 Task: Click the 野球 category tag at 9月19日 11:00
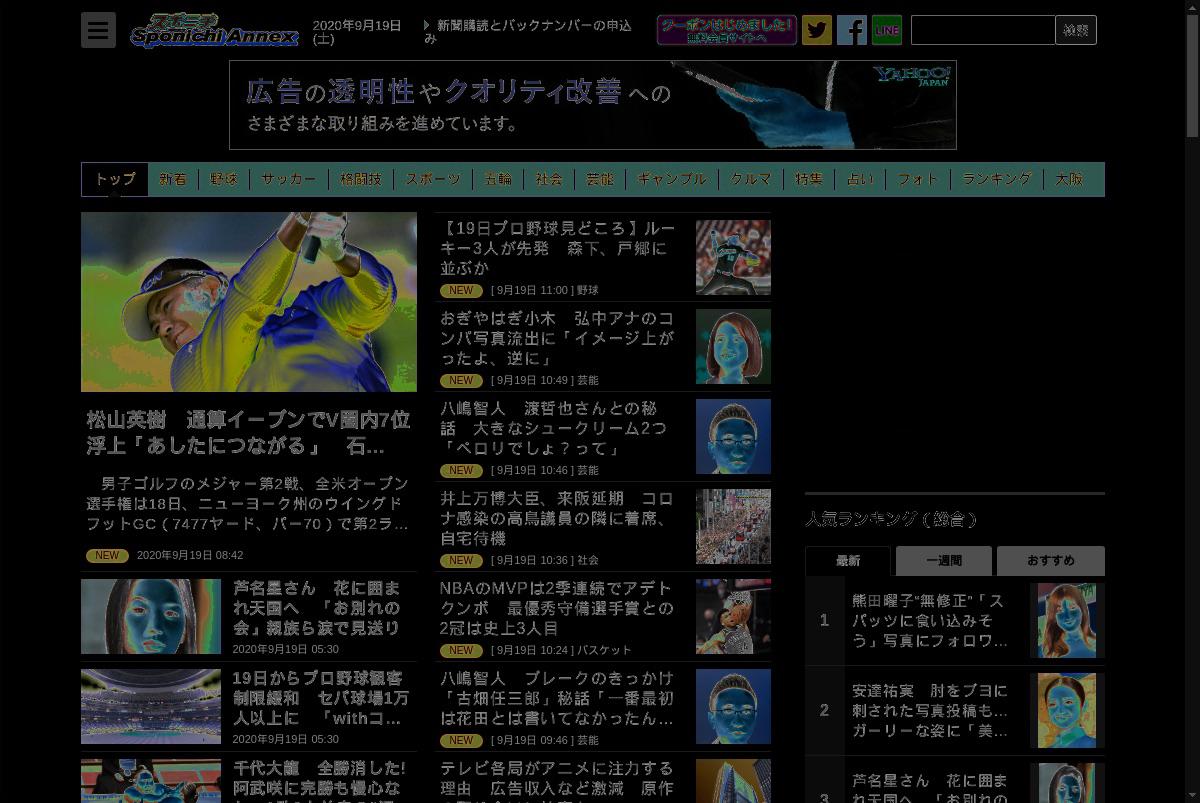pyautogui.click(x=588, y=291)
